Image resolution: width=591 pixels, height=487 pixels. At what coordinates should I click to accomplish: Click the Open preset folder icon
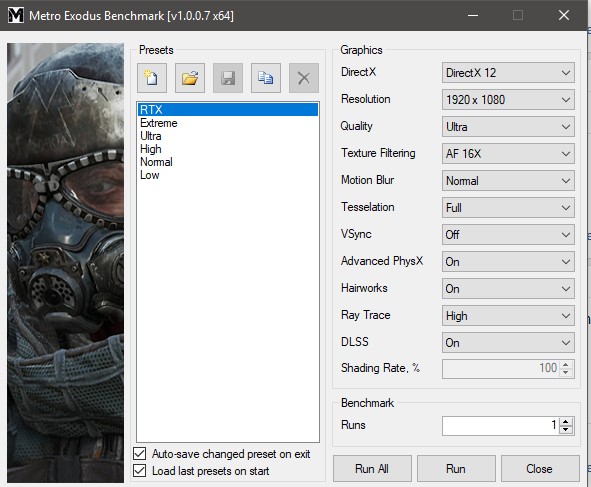pos(190,78)
